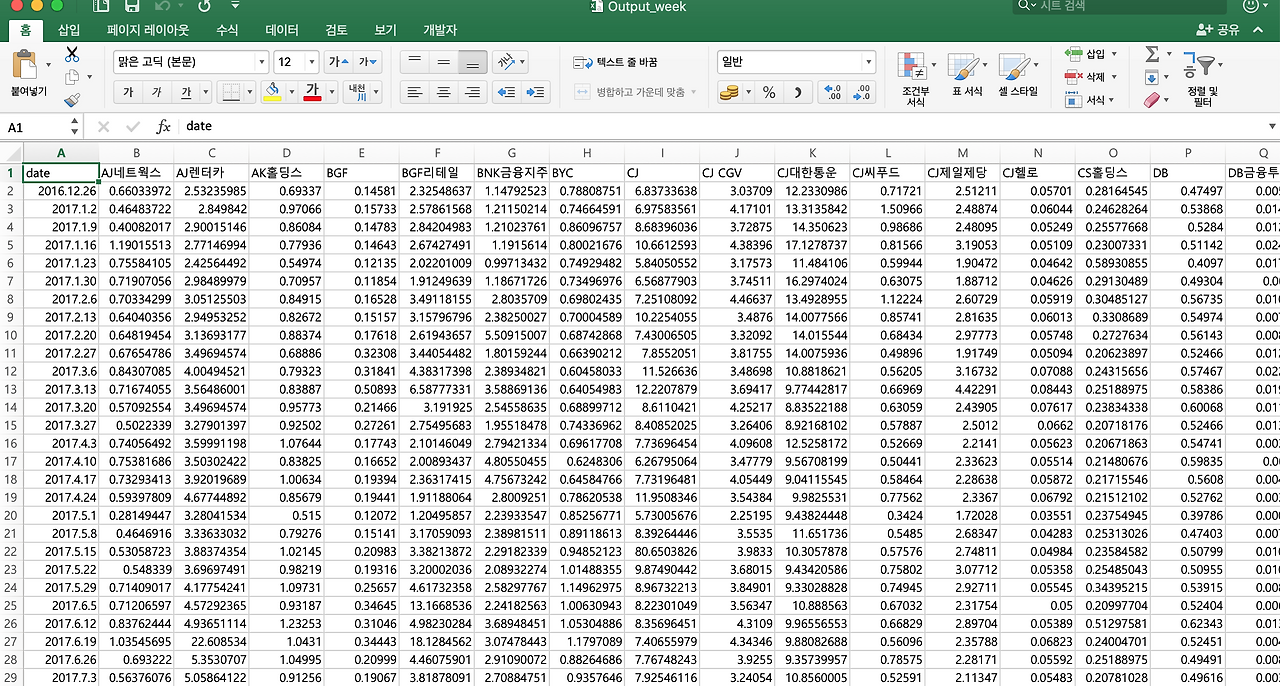1280x686 pixels.
Task: Apply percent style format
Action: [769, 92]
